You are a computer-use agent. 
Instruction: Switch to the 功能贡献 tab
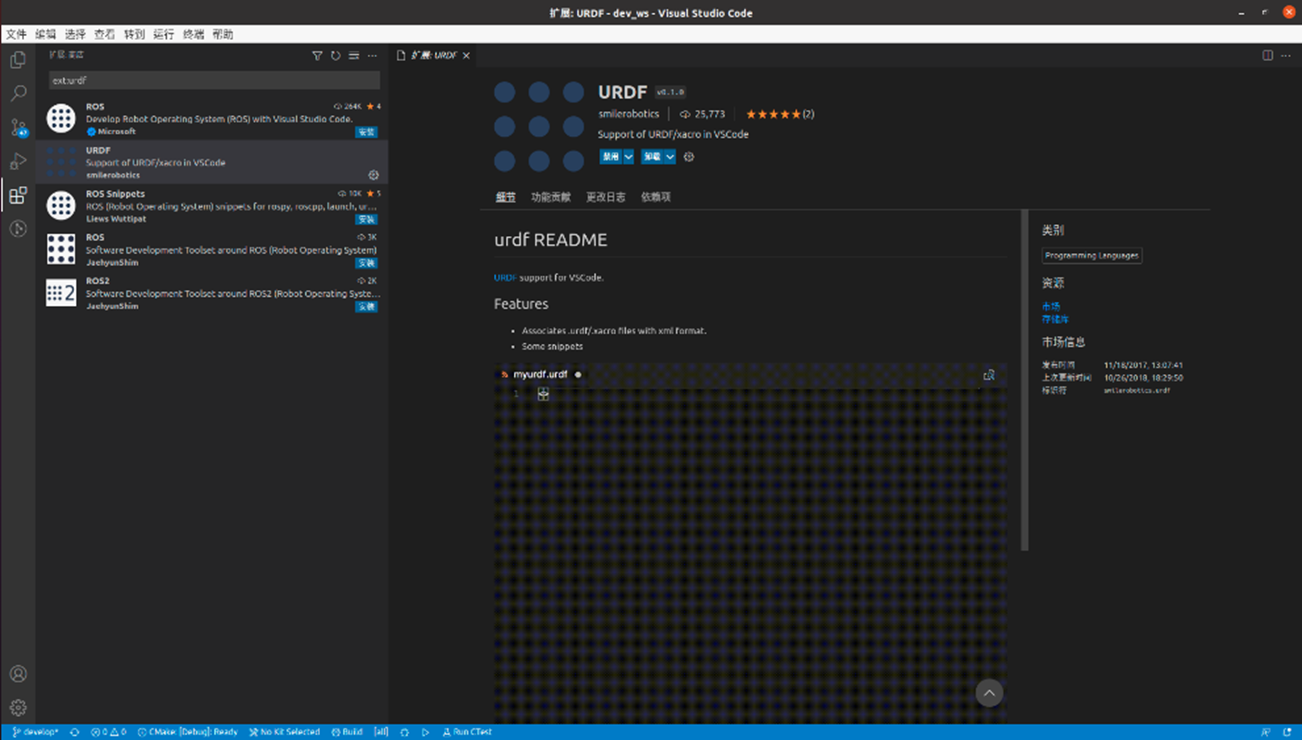pos(550,197)
